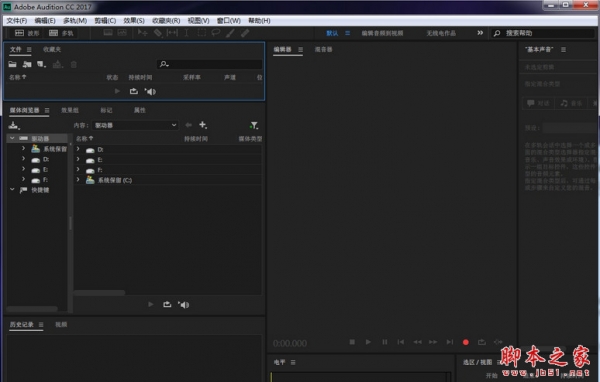Click the Pause button in transport controls

385,342
